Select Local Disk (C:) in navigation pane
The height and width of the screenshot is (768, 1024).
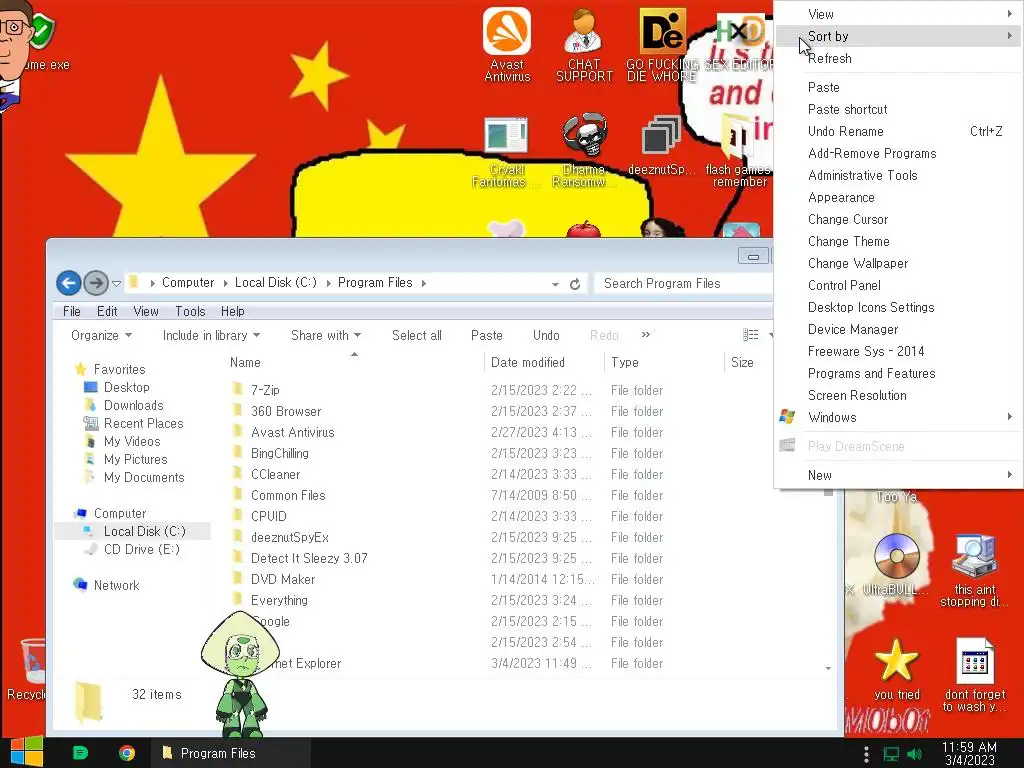pyautogui.click(x=144, y=531)
